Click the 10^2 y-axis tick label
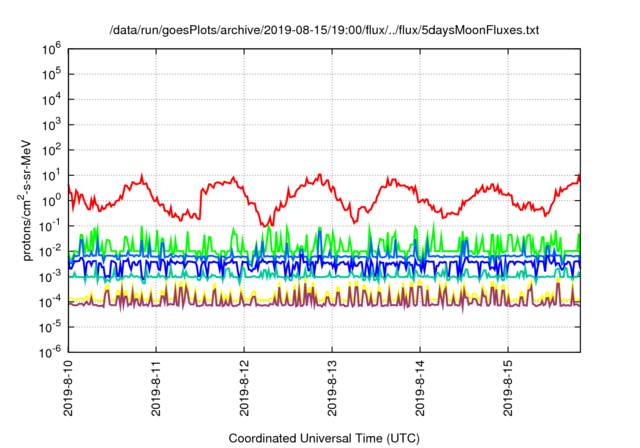 51,151
